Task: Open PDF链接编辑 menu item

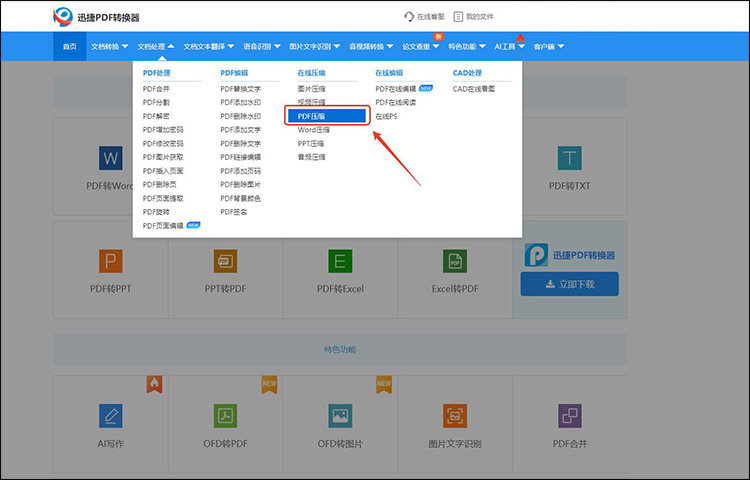Action: pos(241,157)
